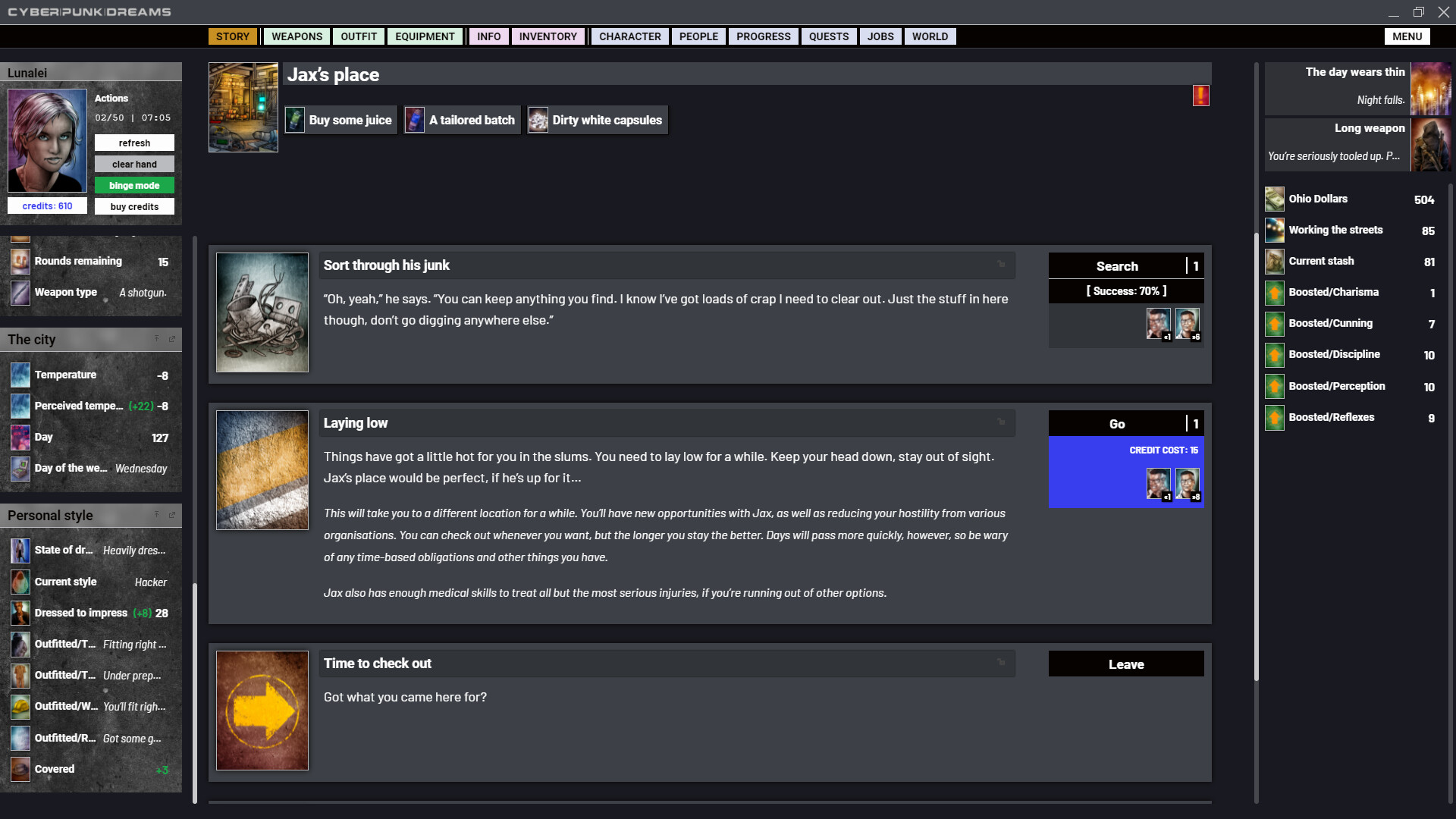Pop out The city panel to window

coord(173,340)
